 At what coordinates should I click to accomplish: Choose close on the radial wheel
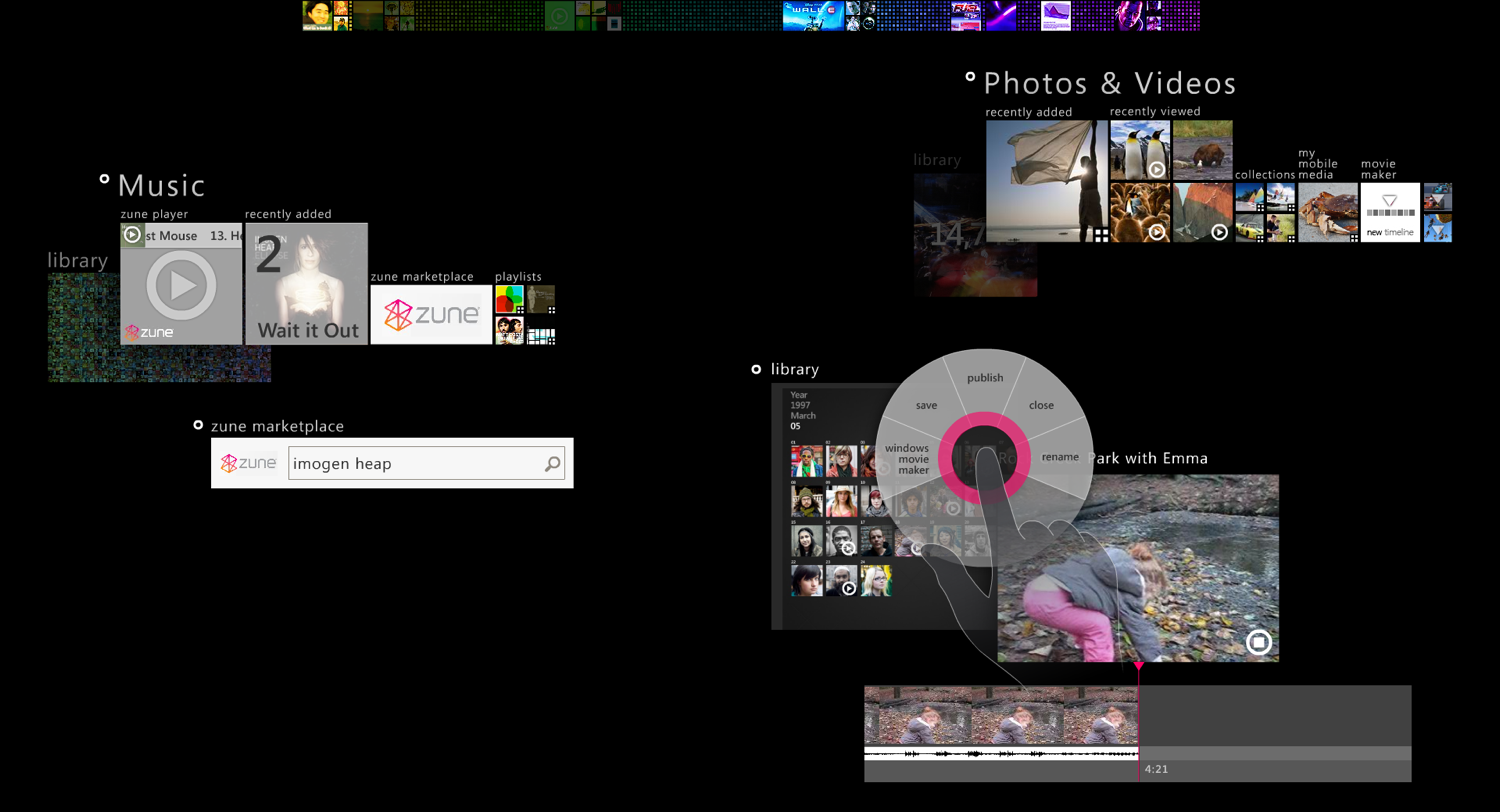tap(1040, 405)
